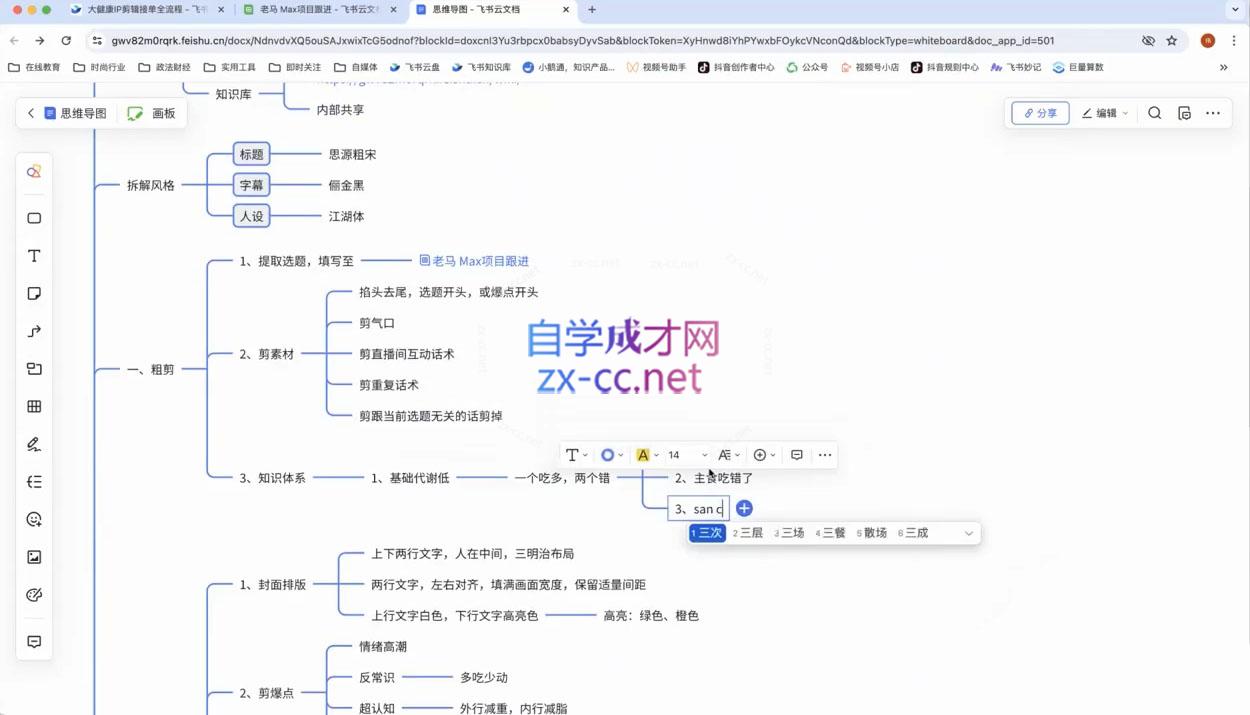Toggle the eye icon in the address bar
Image resolution: width=1250 pixels, height=715 pixels.
click(1147, 40)
